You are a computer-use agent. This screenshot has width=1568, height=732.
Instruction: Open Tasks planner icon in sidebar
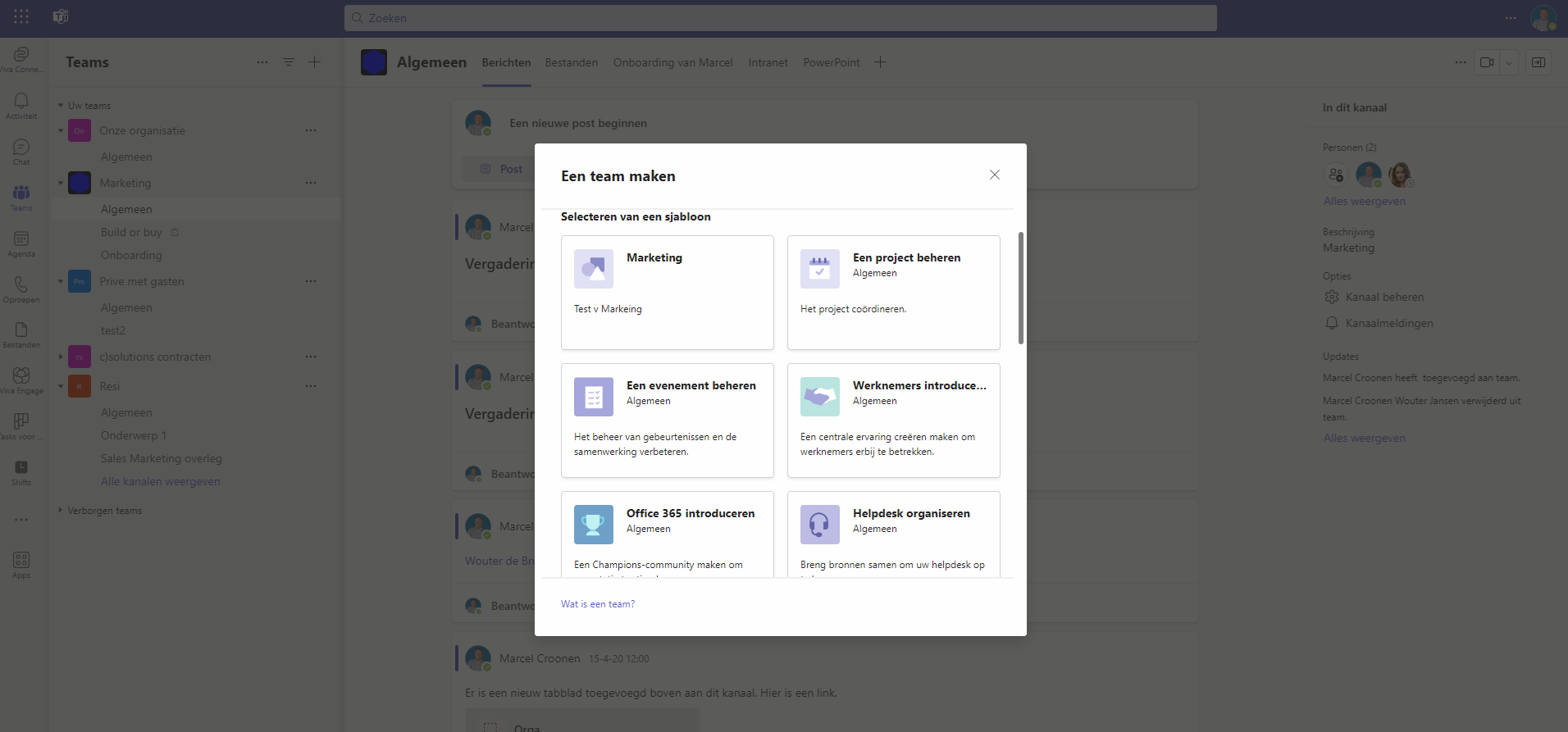[x=21, y=426]
